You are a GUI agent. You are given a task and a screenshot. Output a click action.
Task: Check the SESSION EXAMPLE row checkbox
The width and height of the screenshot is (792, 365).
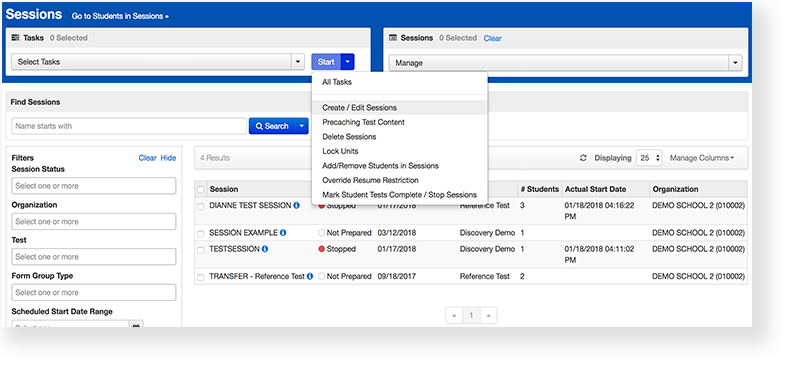[x=201, y=234]
